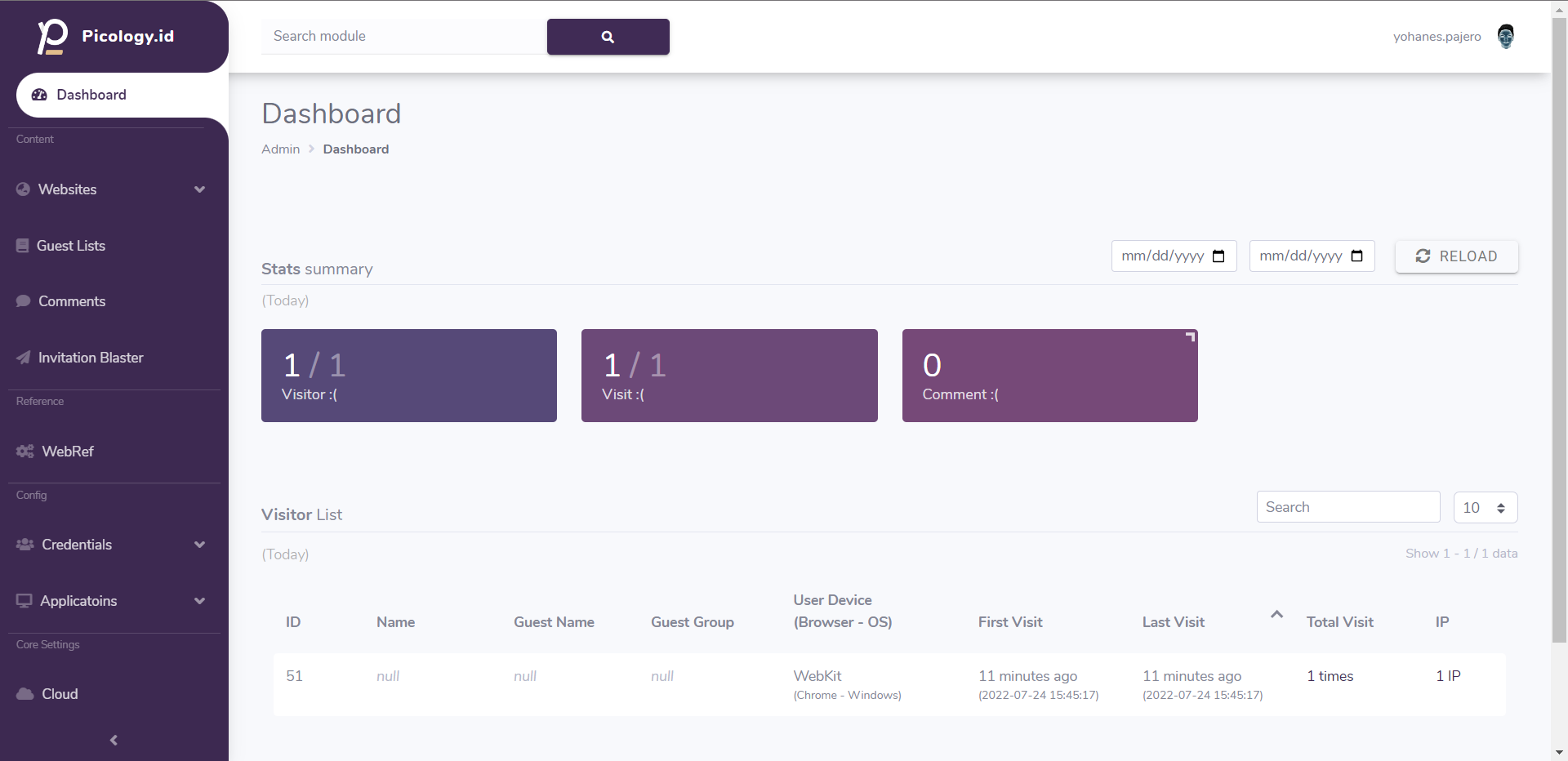The width and height of the screenshot is (1568, 761).
Task: Toggle the Total Visit sort arrow
Action: click(x=1275, y=615)
